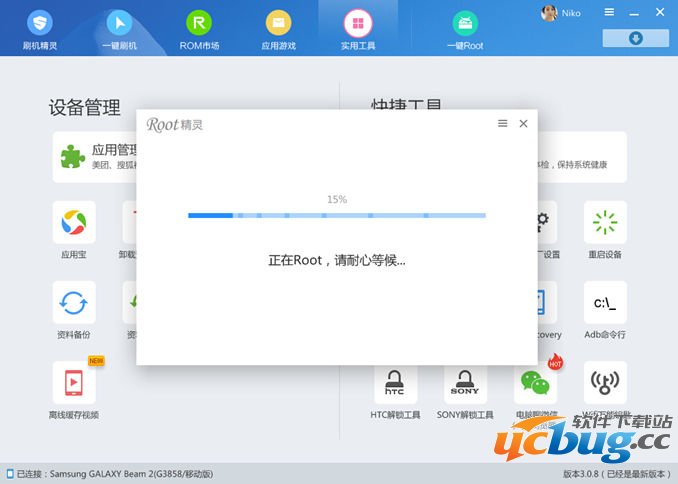This screenshot has height=484, width=678.
Task: Open the WeChat 电脑版微信 icon
Action: (x=535, y=387)
